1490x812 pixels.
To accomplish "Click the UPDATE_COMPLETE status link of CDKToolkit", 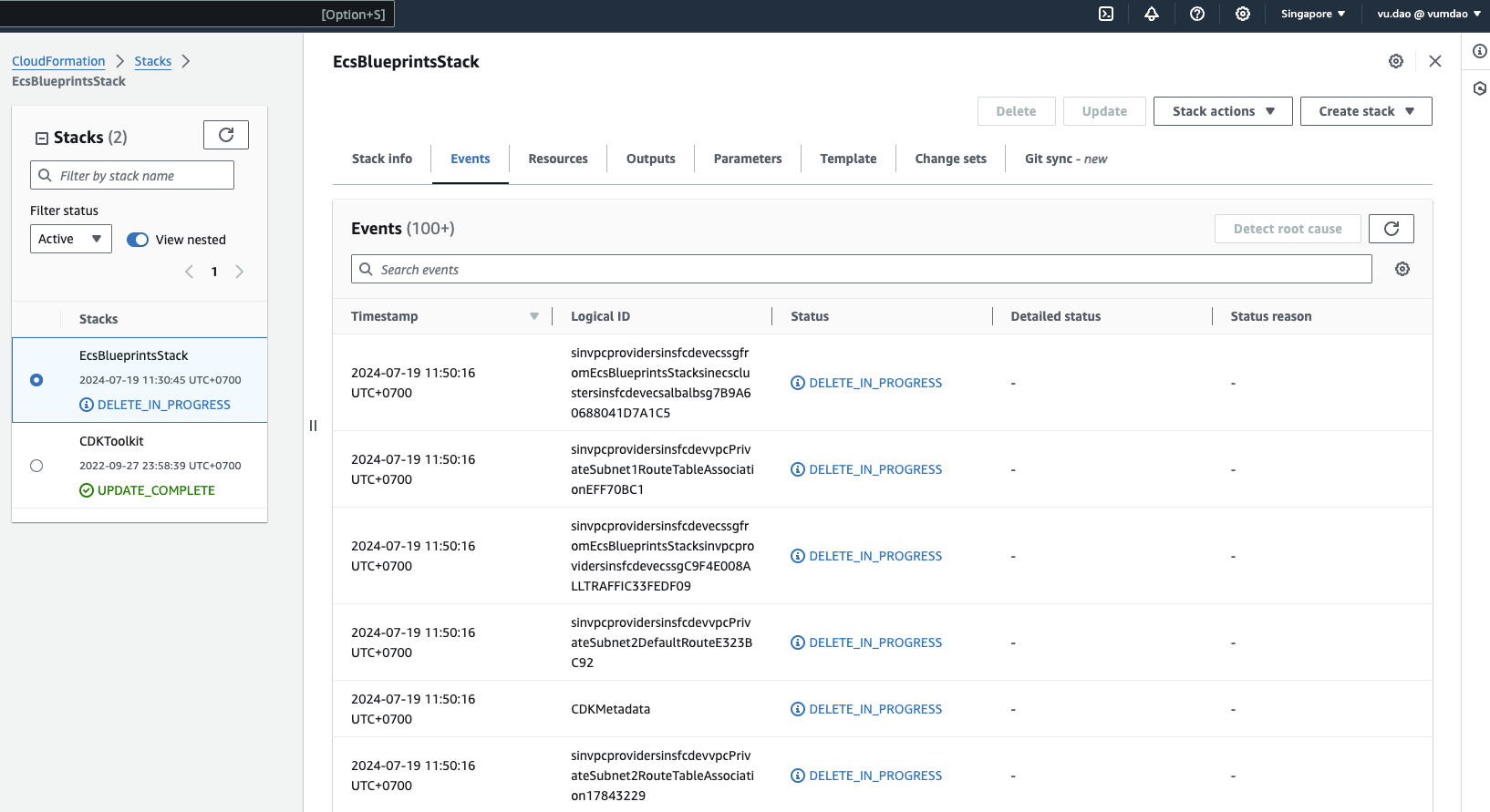I will (156, 490).
